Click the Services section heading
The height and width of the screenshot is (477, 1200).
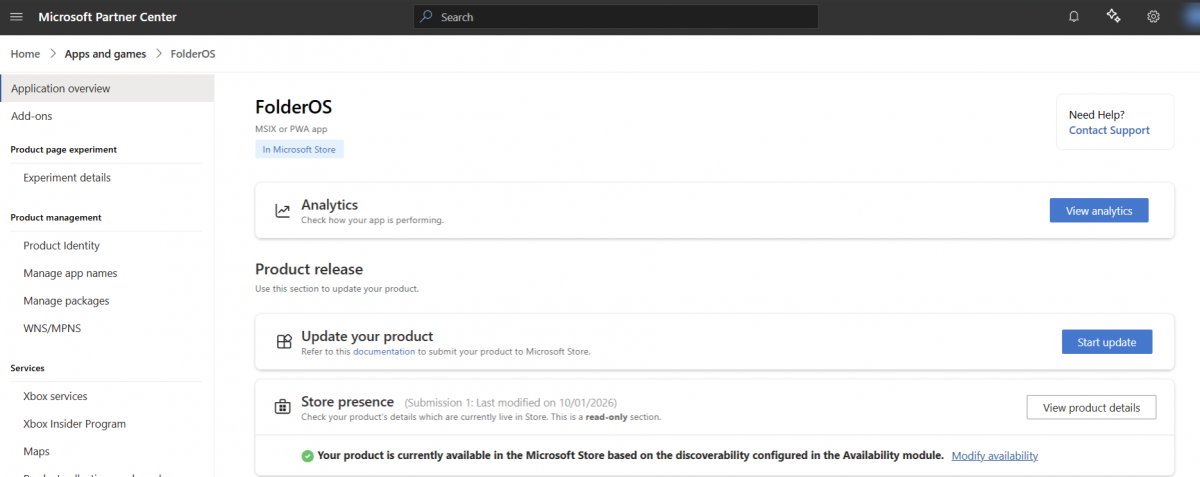27,368
